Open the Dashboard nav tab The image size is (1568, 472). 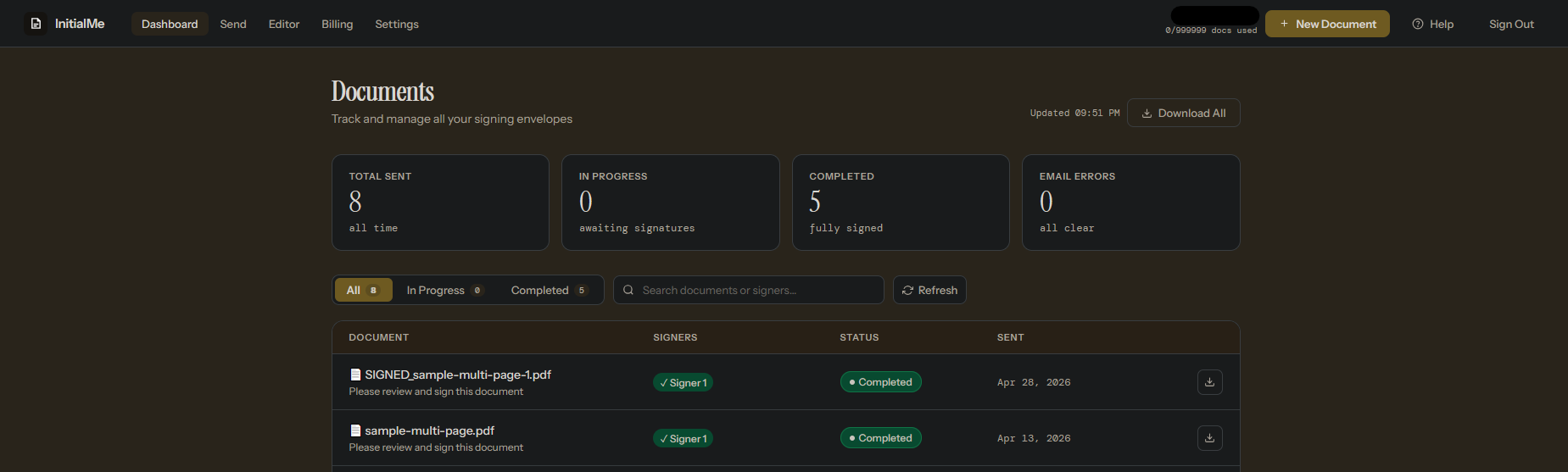(x=170, y=24)
